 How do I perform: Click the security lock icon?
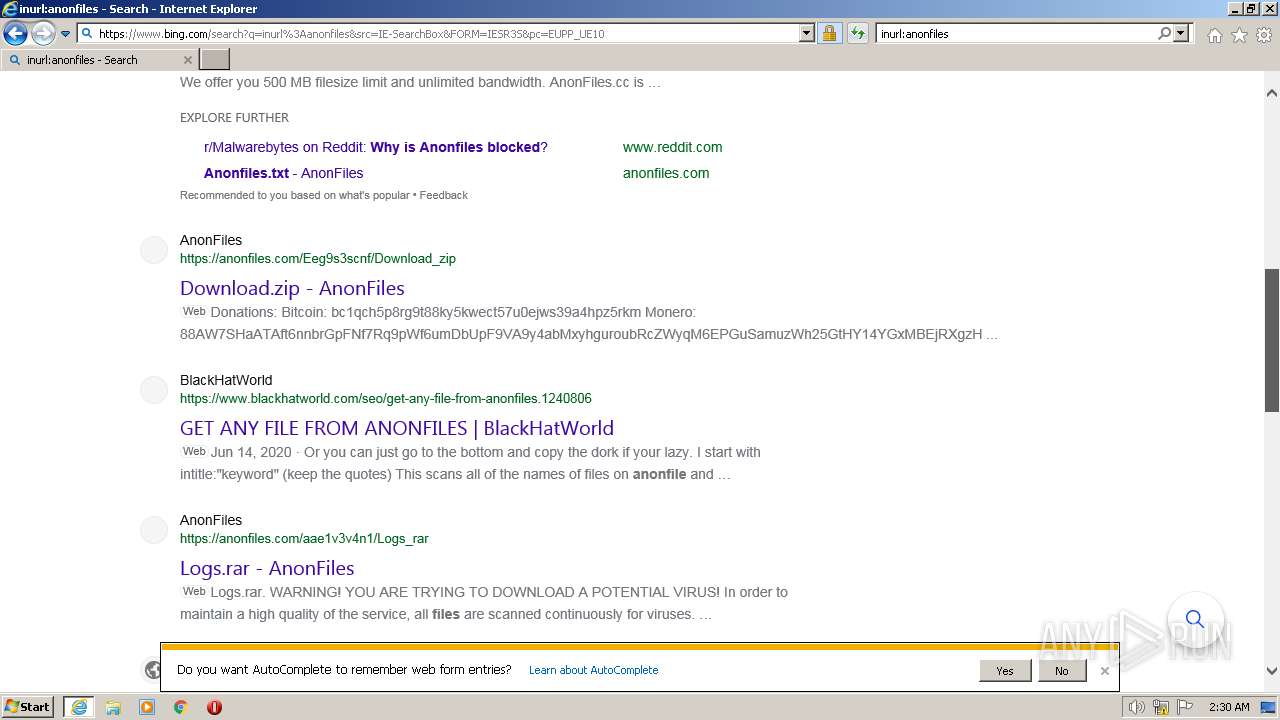829,34
